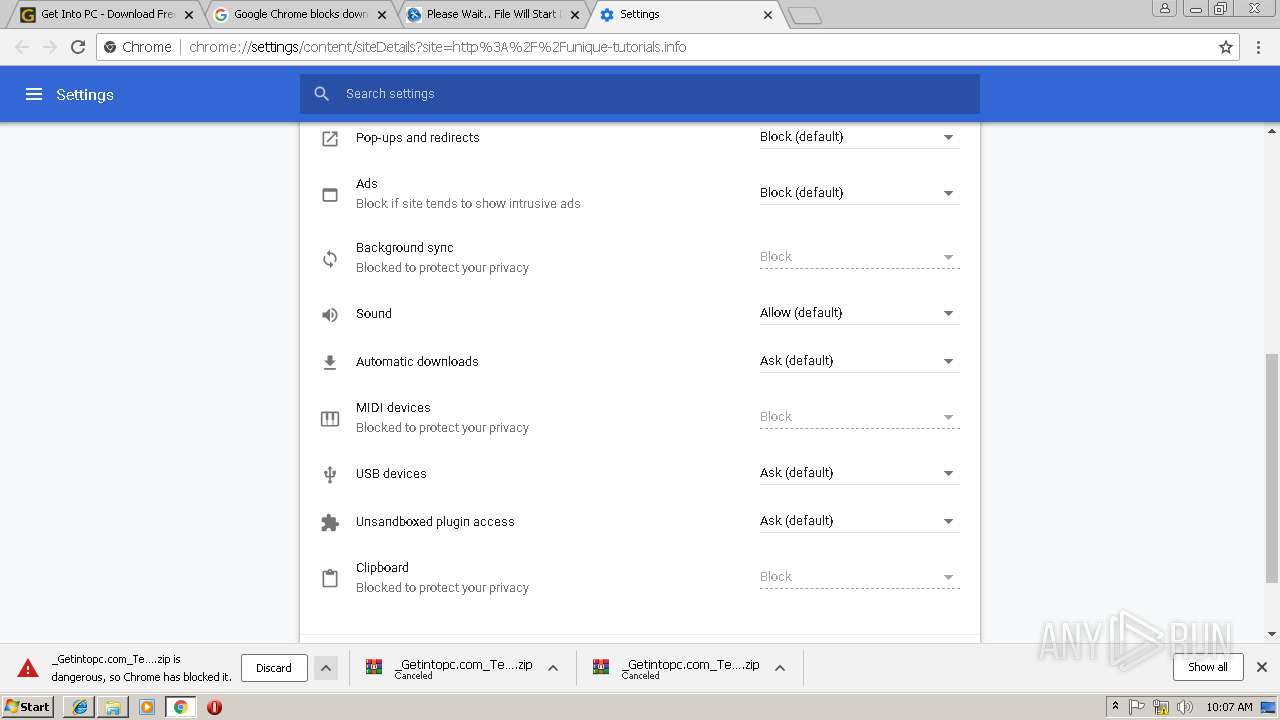Click the Sound speaker icon
This screenshot has height=720, width=1280.
click(330, 314)
